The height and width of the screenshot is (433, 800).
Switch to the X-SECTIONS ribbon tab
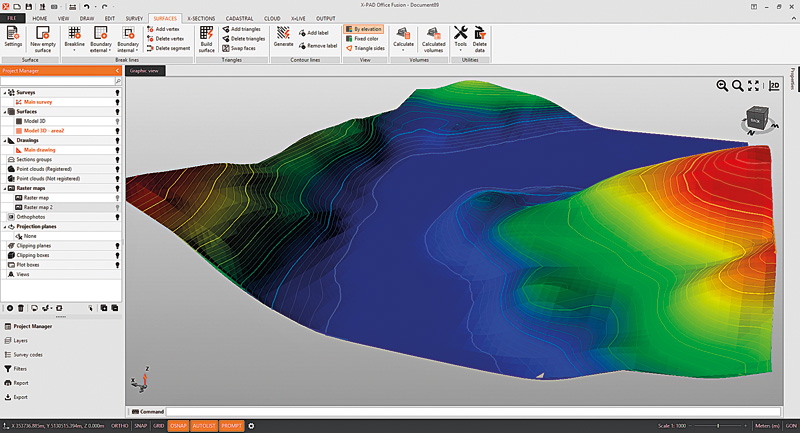200,18
